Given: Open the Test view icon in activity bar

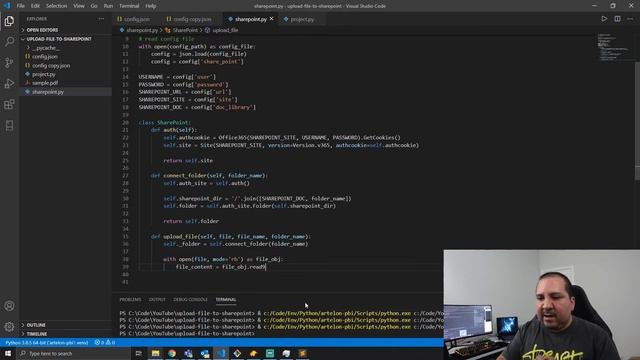Looking at the screenshot, I should (9, 125).
